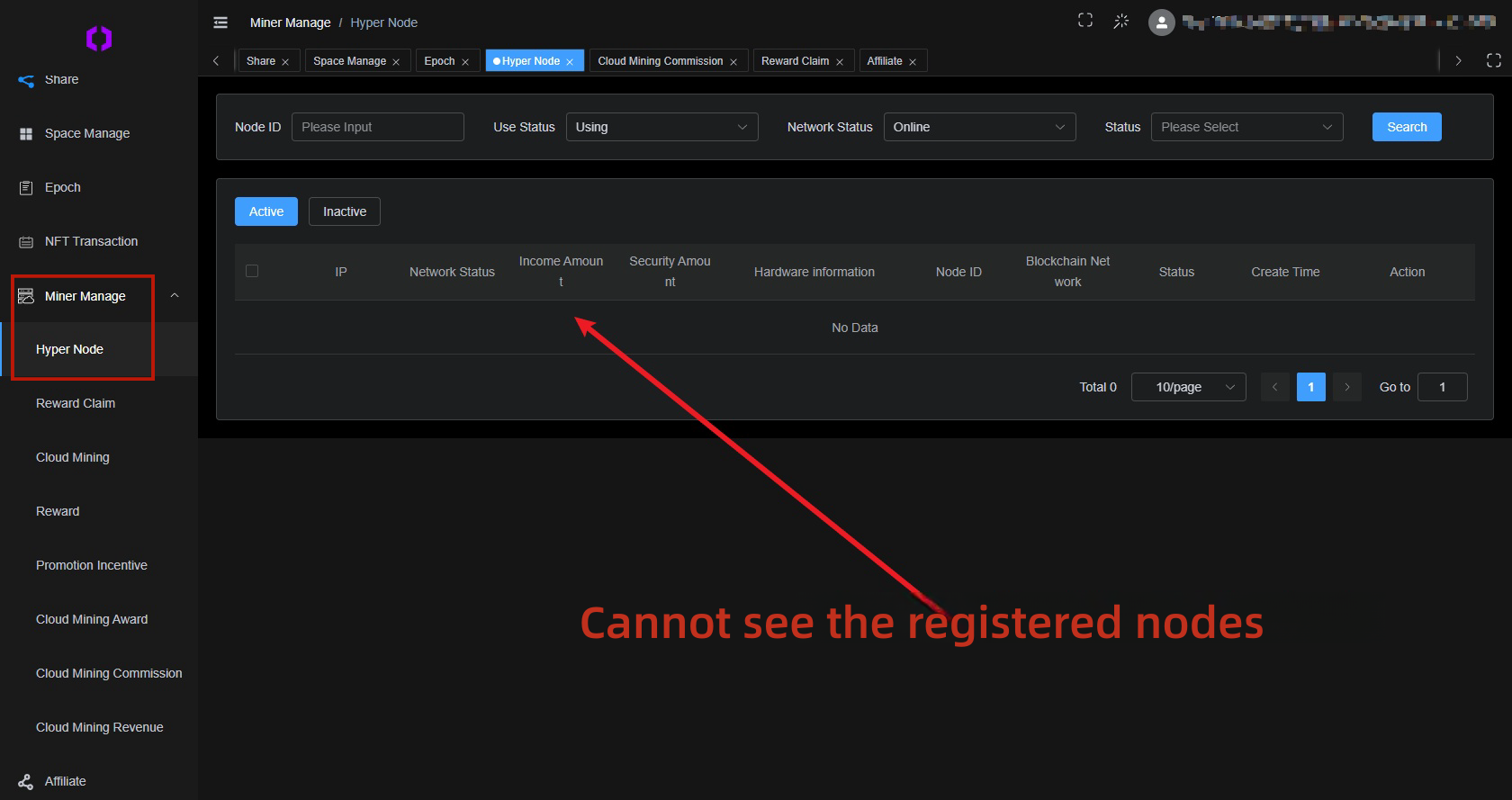Open the Use Status dropdown
Image resolution: width=1512 pixels, height=800 pixels.
(661, 127)
